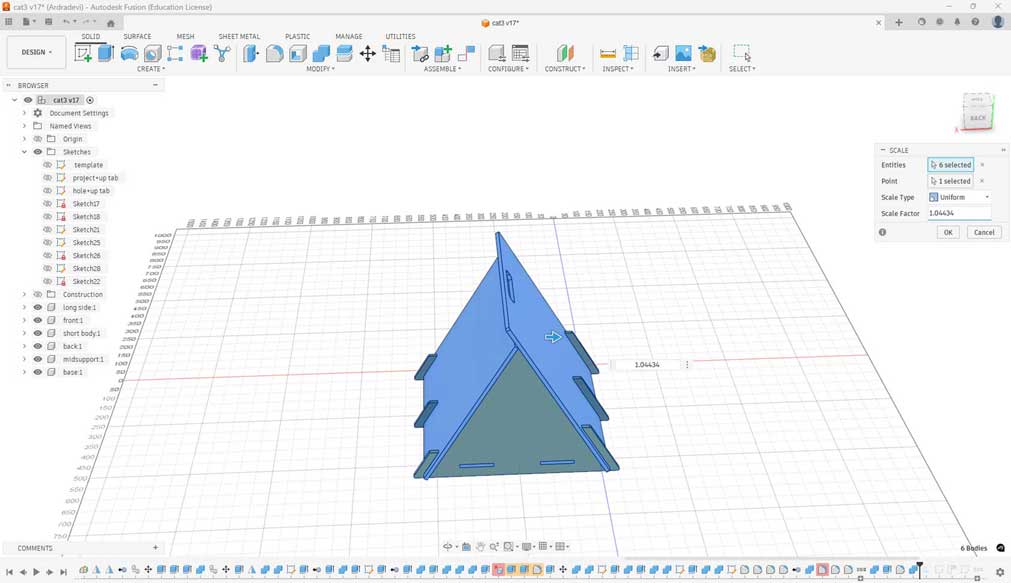Open the notifications bell icon
This screenshot has width=1011, height=583.
tap(957, 22)
